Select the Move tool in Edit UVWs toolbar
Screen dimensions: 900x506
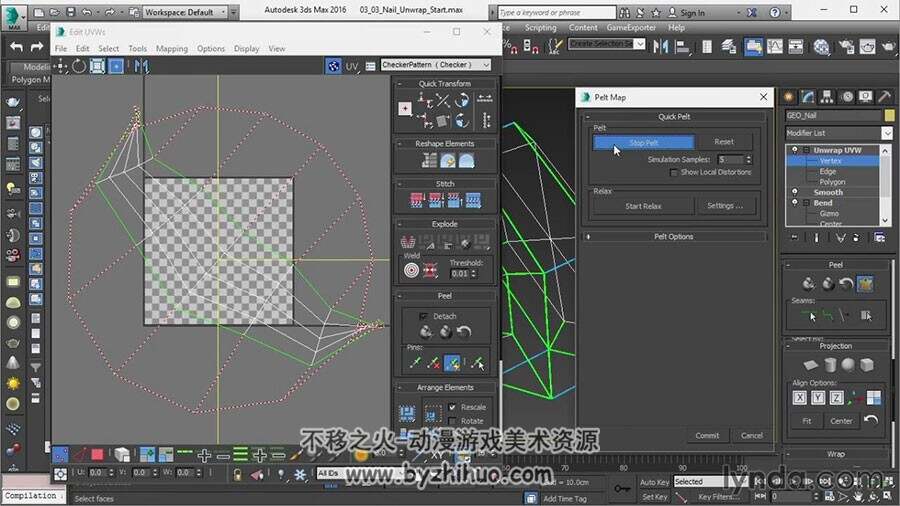(x=60, y=67)
